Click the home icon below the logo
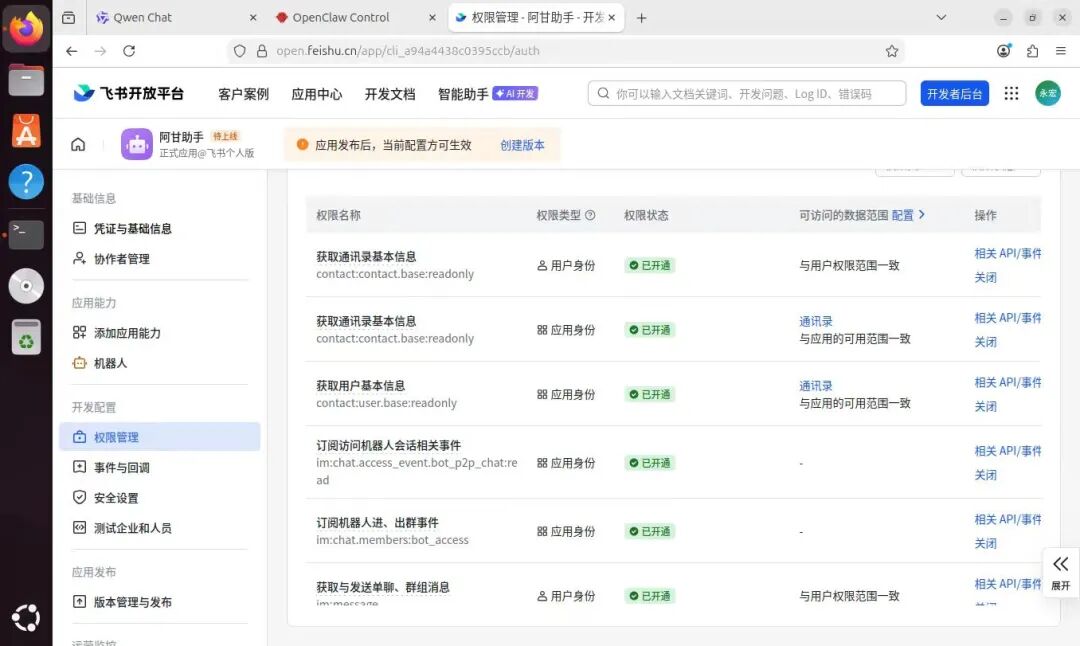 coord(77,144)
